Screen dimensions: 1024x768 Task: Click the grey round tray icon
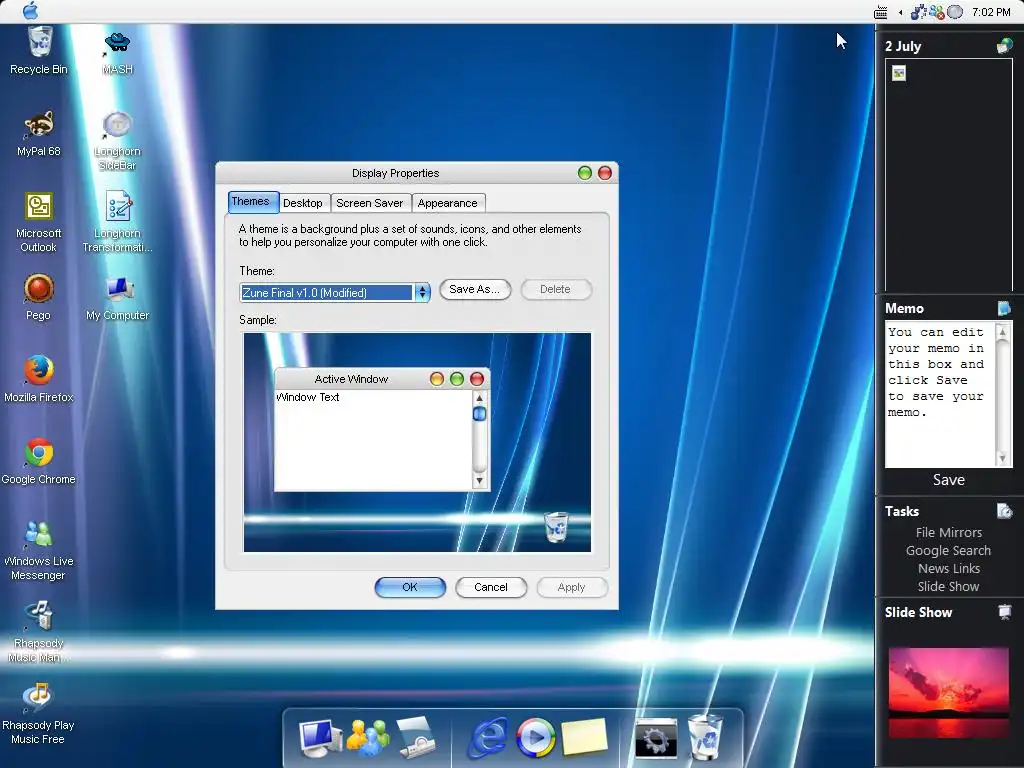coord(955,12)
